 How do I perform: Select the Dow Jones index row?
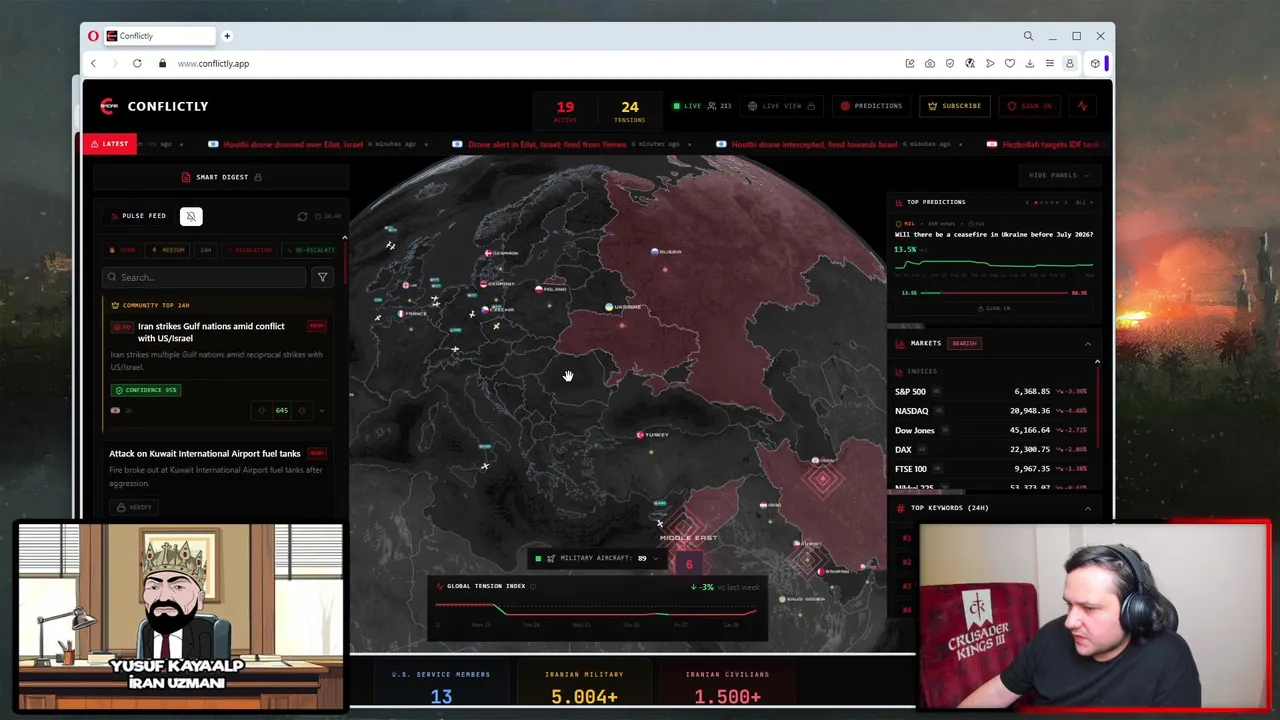click(x=991, y=430)
